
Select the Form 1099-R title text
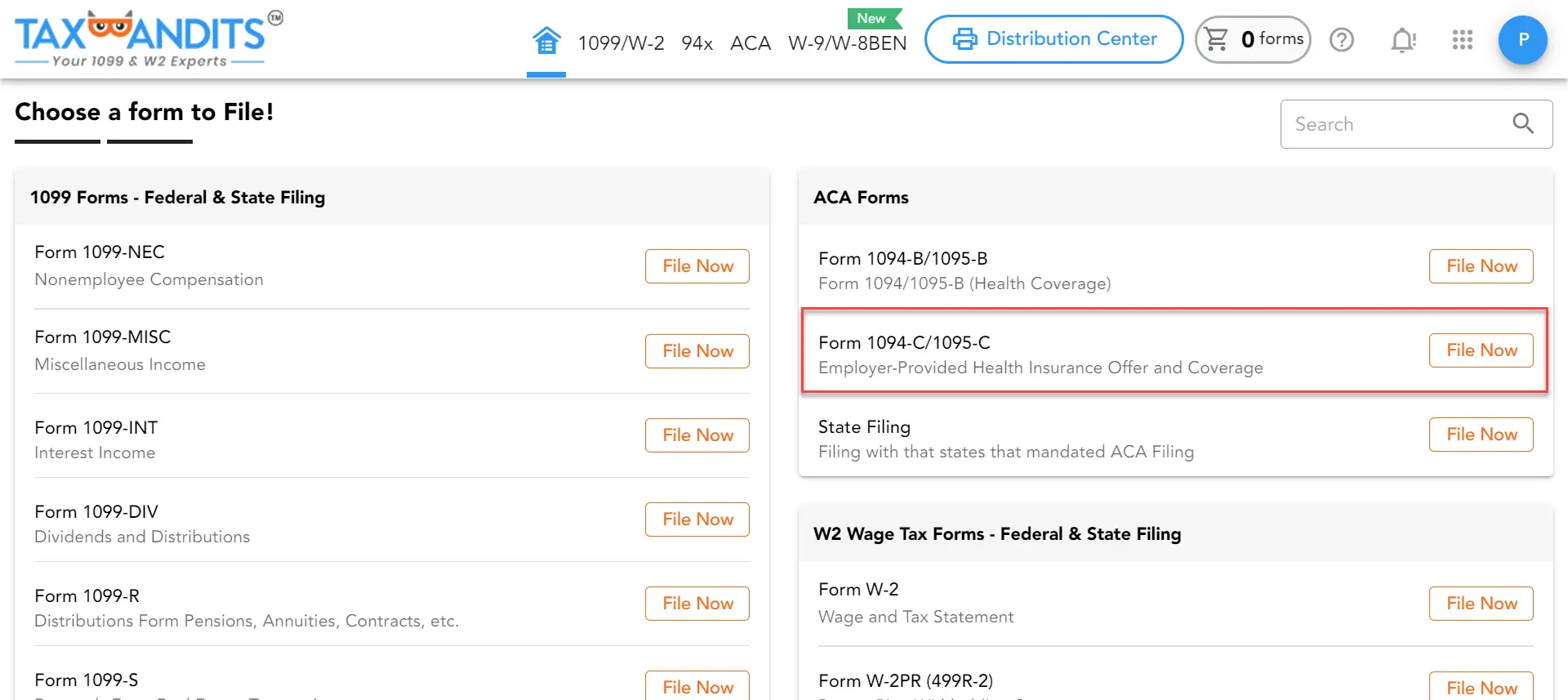[87, 596]
